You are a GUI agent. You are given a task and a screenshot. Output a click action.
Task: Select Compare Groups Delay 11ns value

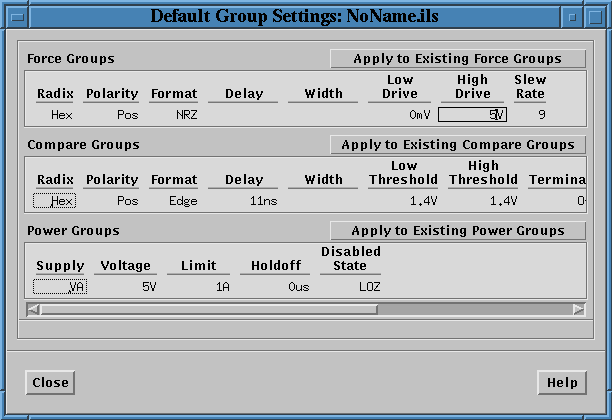click(x=263, y=201)
